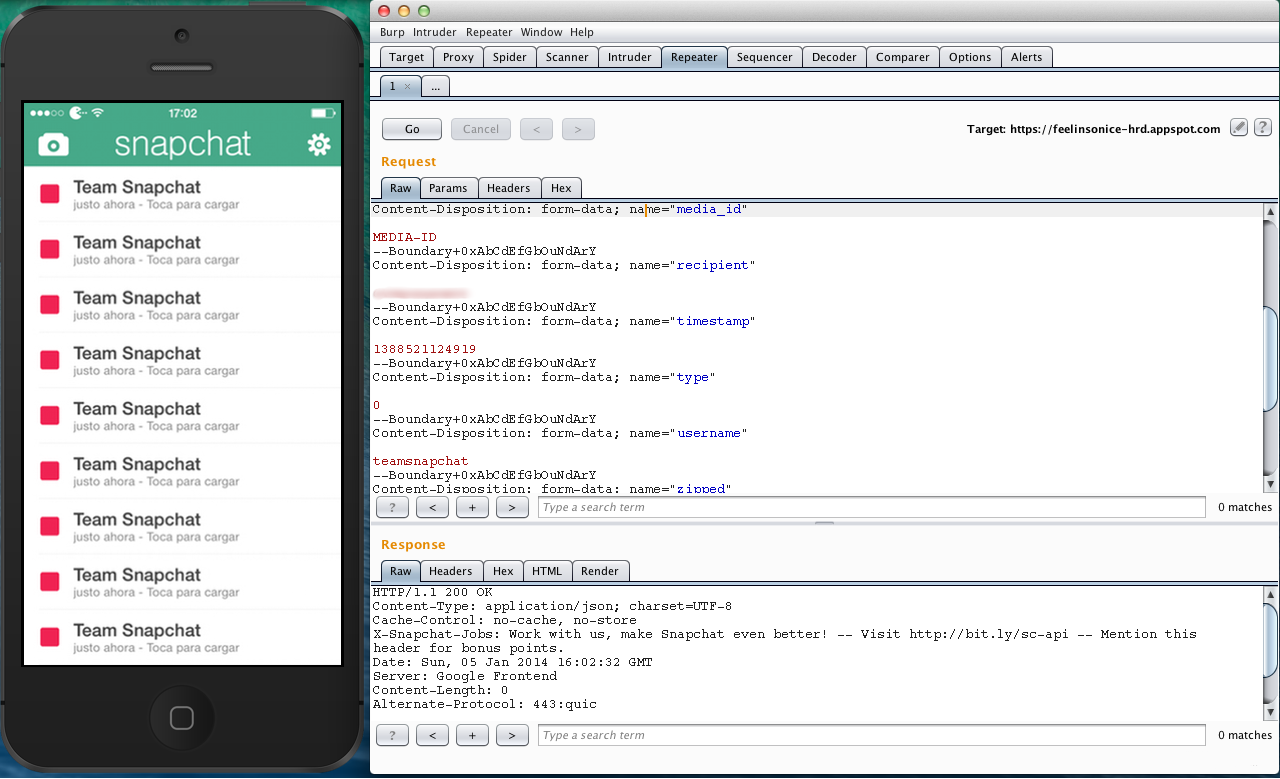Click the request pane scroll down arrow
Viewport: 1280px width, 779px height.
1271,485
